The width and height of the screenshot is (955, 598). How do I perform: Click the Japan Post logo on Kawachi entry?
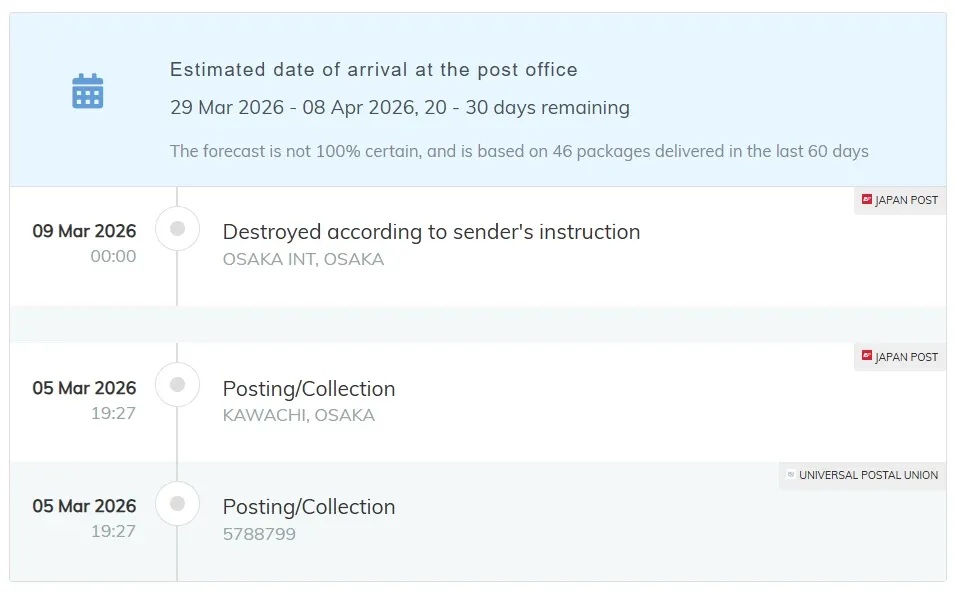click(x=867, y=356)
